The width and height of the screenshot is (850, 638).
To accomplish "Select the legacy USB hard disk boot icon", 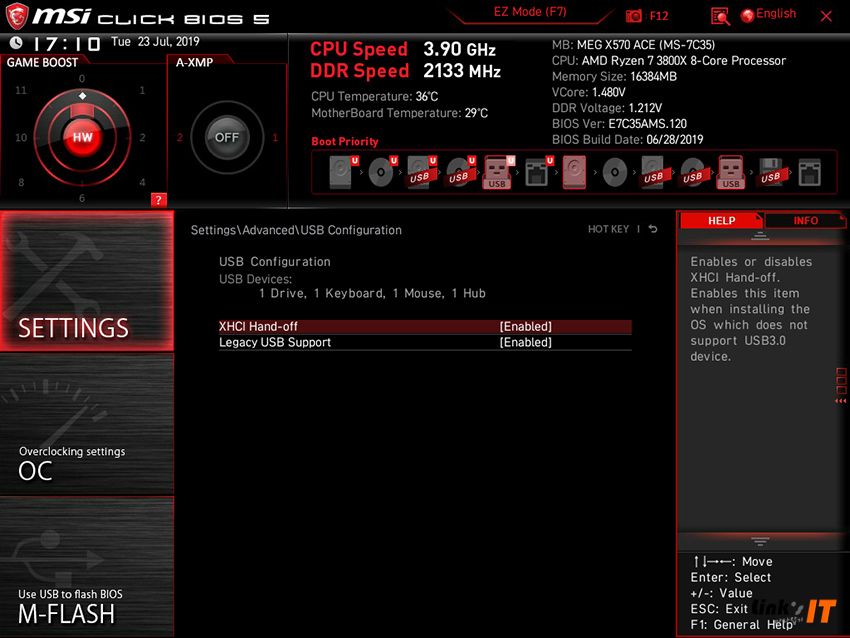I will (x=653, y=172).
